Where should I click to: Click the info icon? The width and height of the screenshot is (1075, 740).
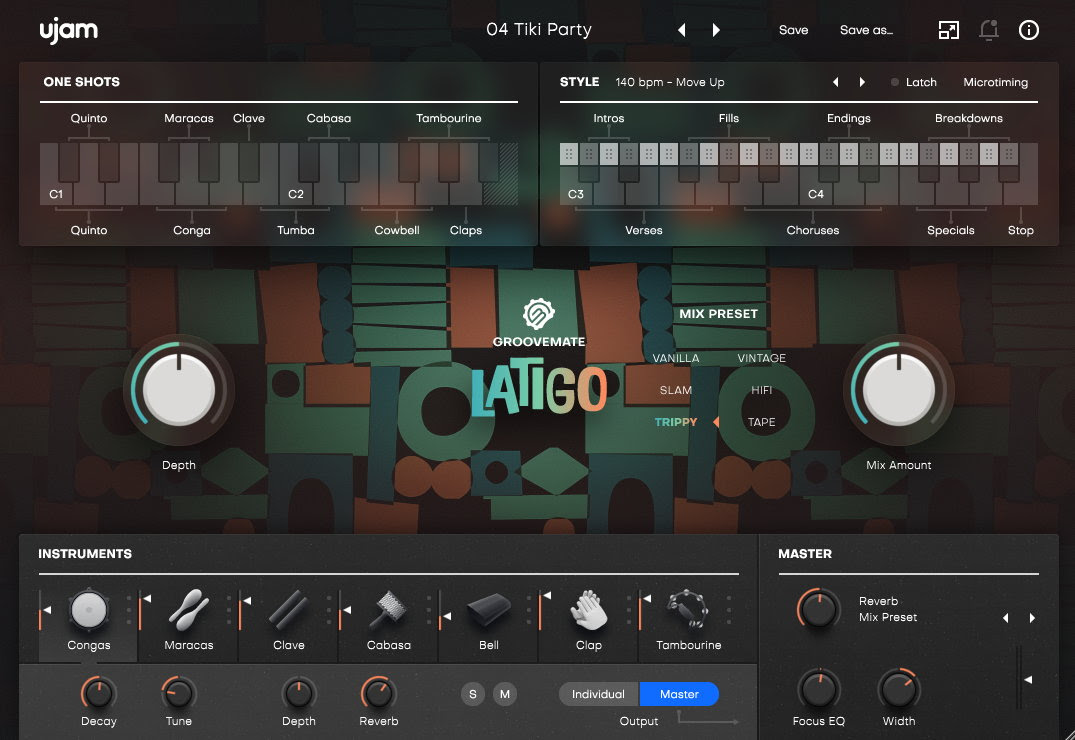(1029, 30)
